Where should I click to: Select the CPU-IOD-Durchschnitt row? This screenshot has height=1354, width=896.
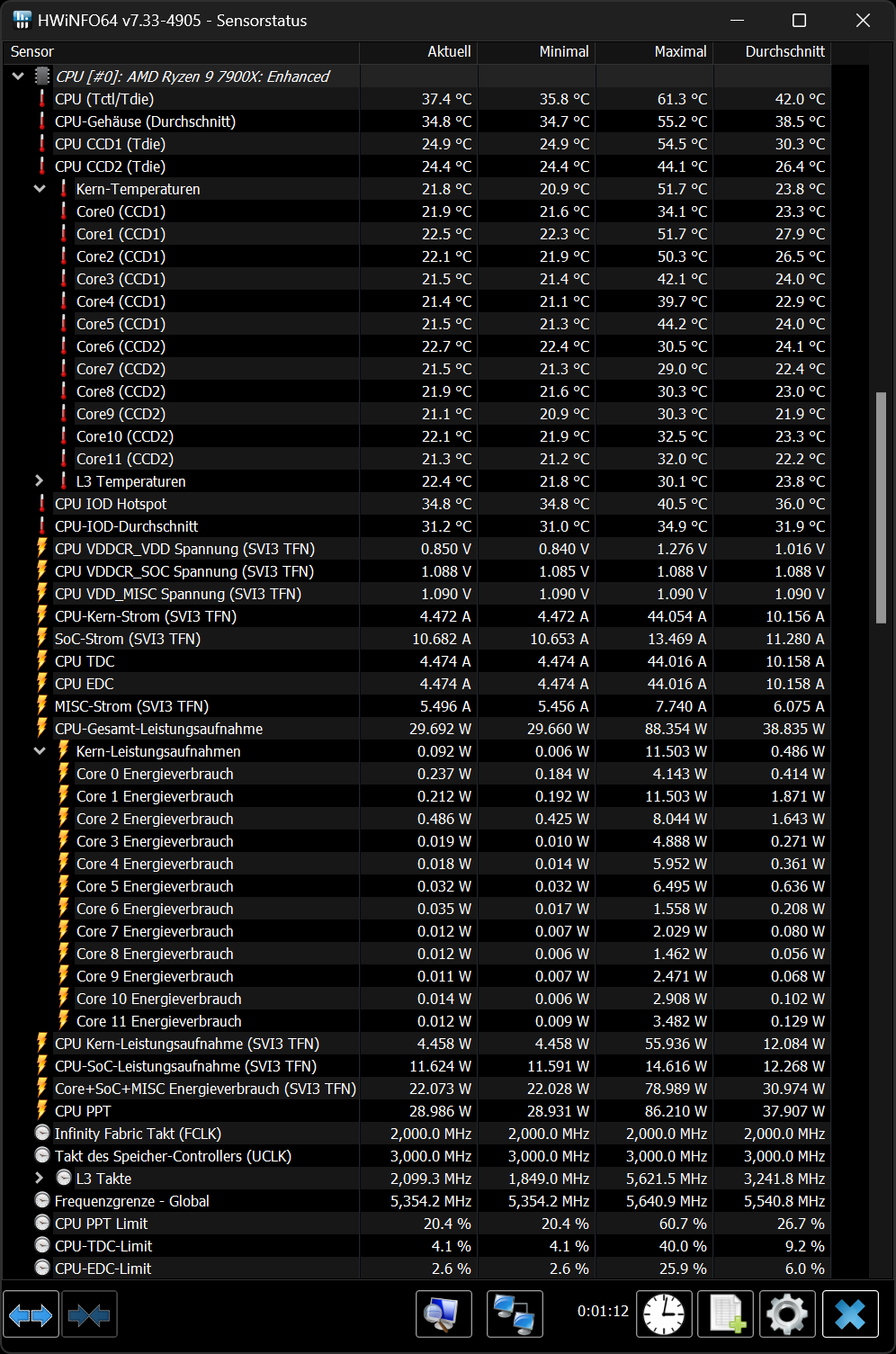417,526
